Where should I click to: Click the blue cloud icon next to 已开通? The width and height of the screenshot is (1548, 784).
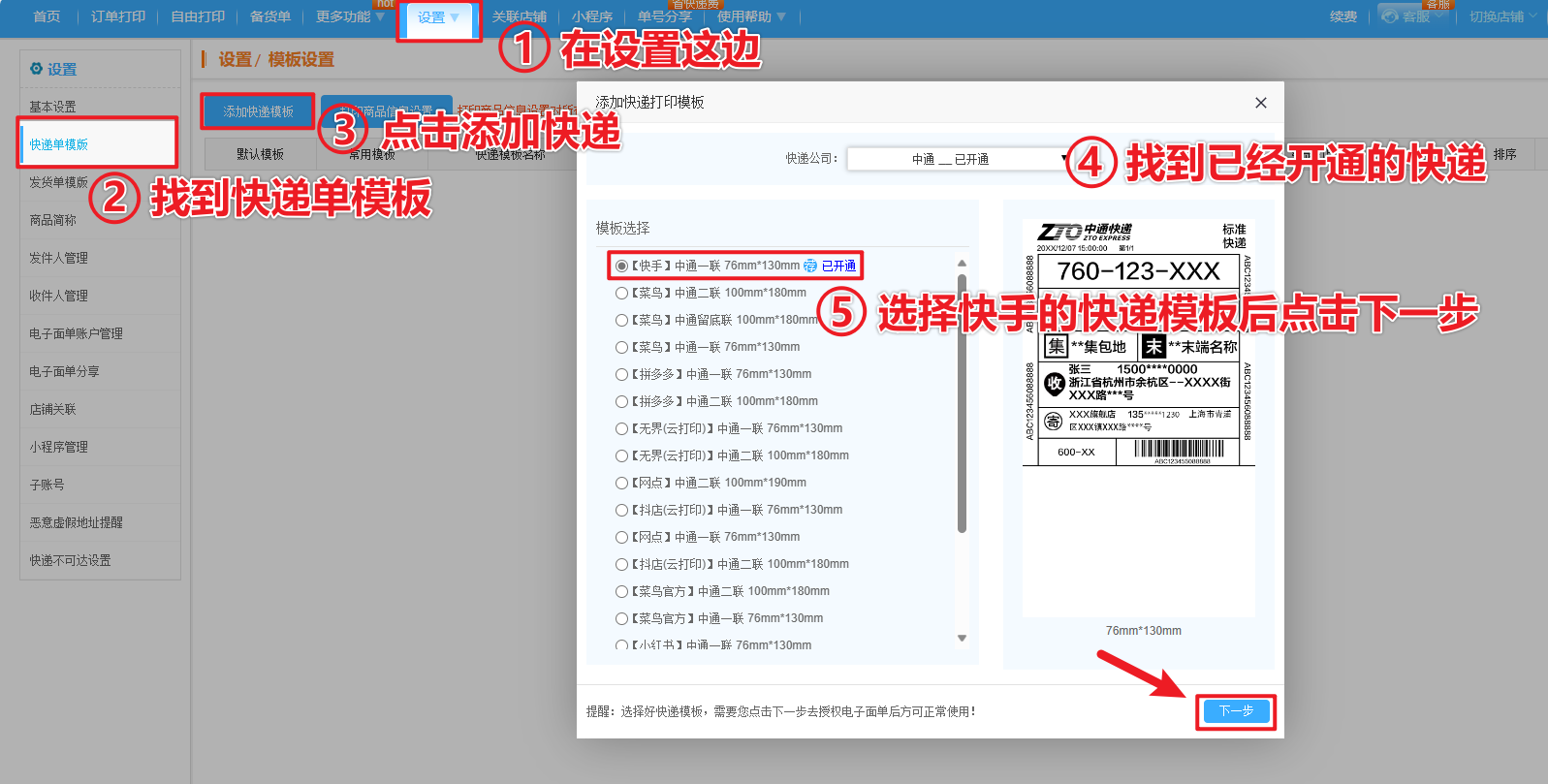pos(810,266)
